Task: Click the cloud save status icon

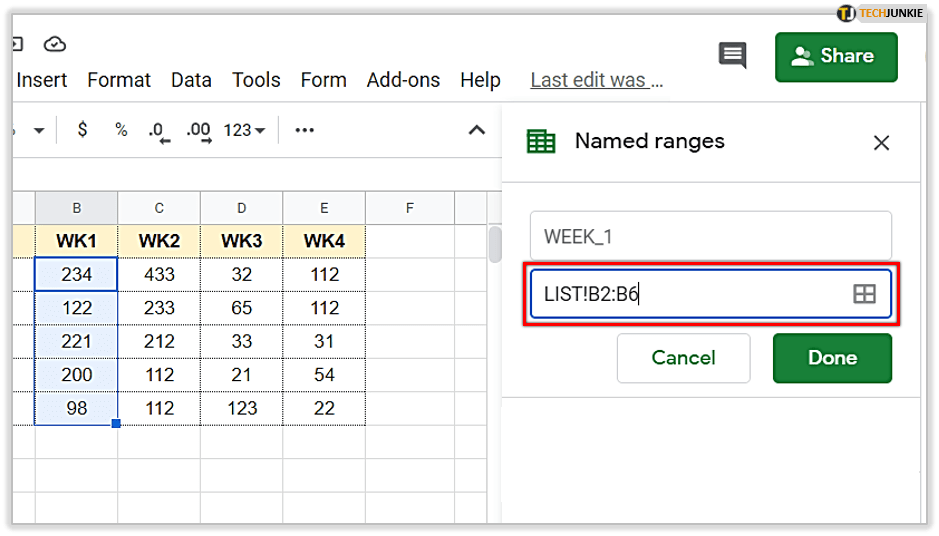Action: click(55, 44)
